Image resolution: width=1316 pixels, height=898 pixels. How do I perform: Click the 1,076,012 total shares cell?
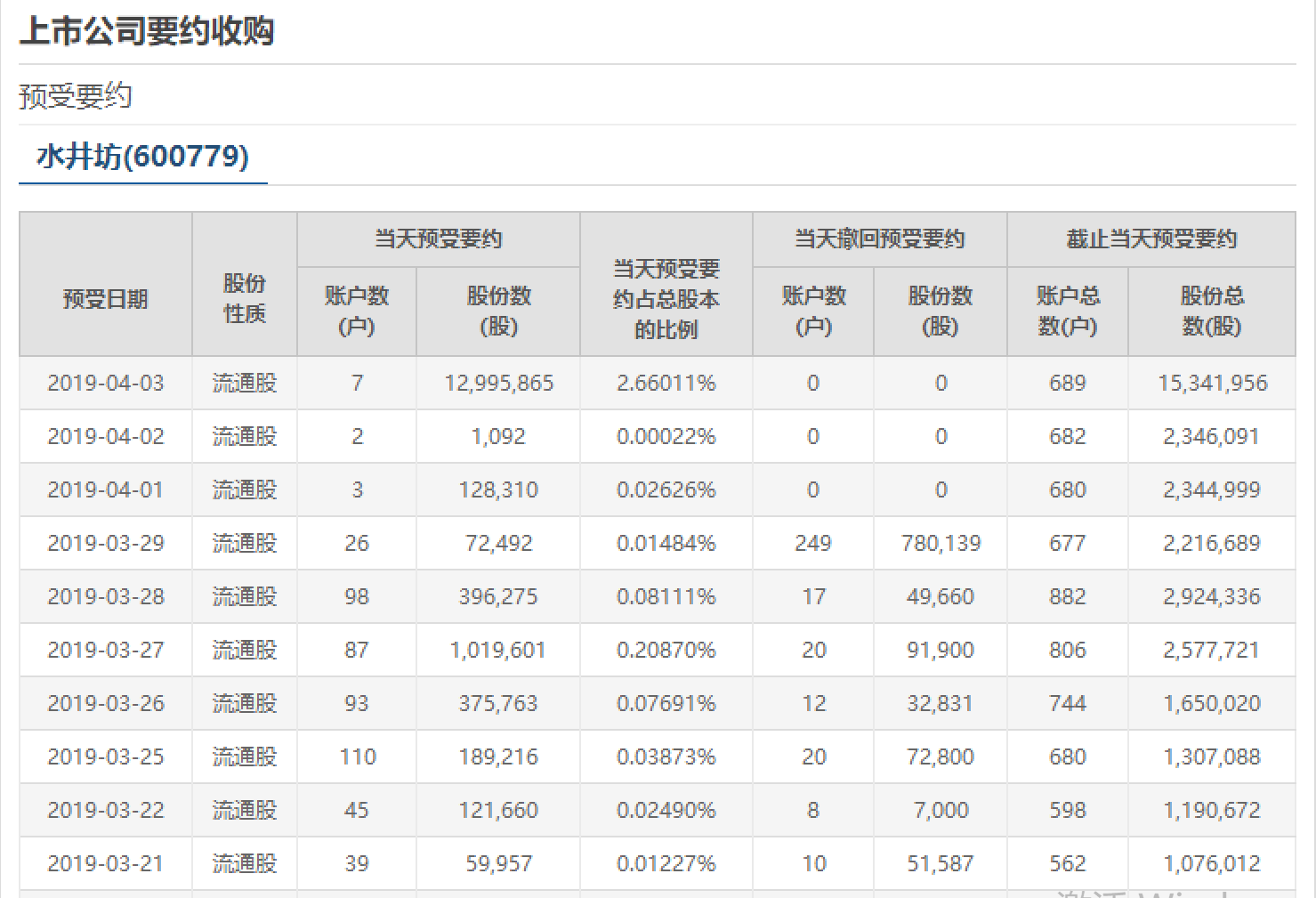pos(1212,864)
